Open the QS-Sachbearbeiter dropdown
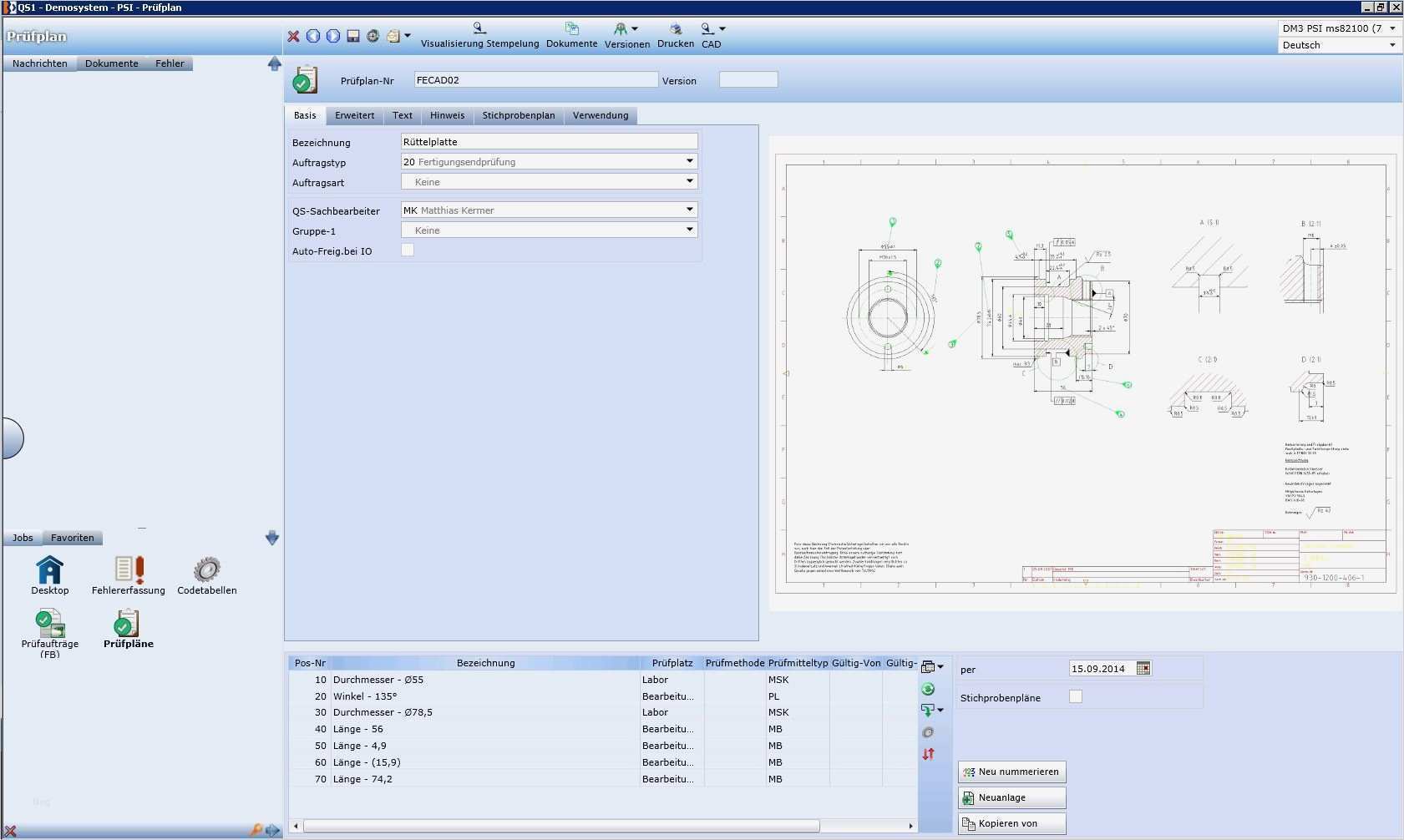The image size is (1404, 840). click(x=690, y=210)
